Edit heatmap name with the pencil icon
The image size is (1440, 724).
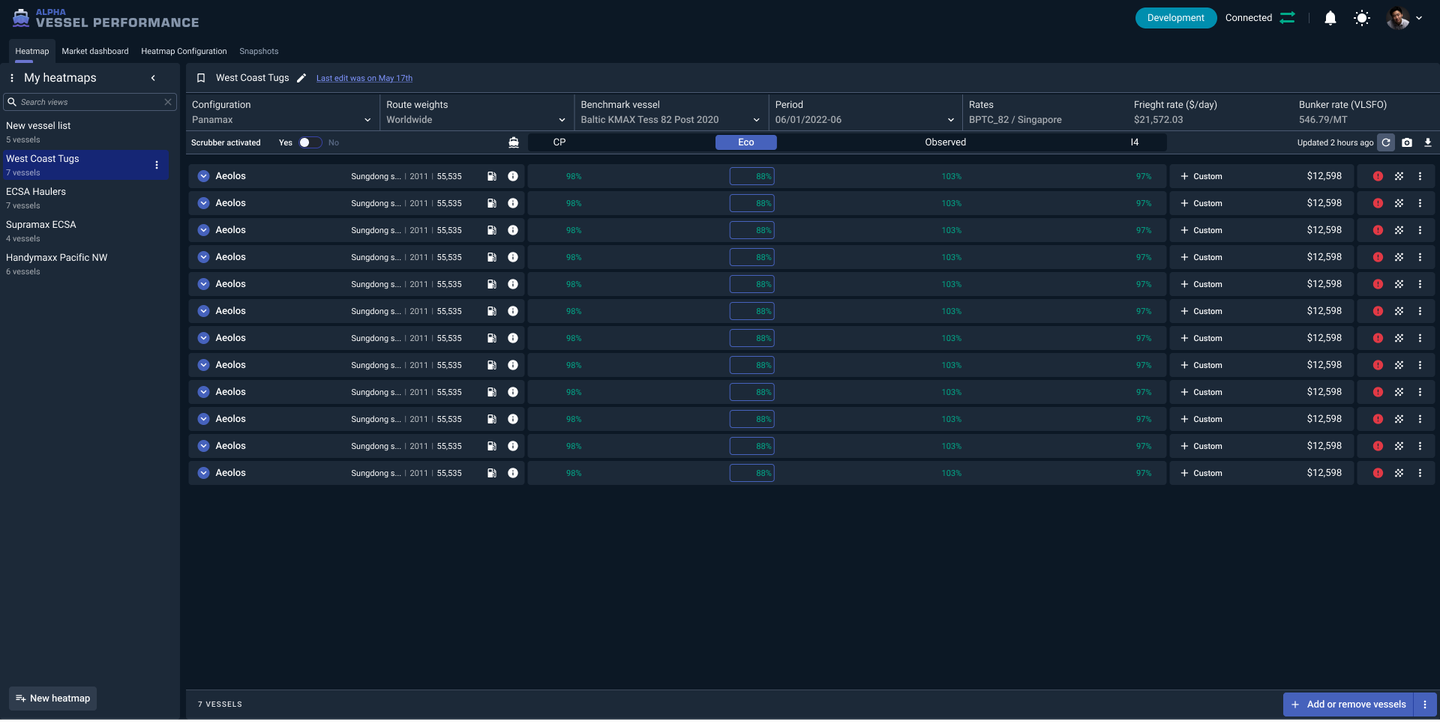click(x=301, y=78)
